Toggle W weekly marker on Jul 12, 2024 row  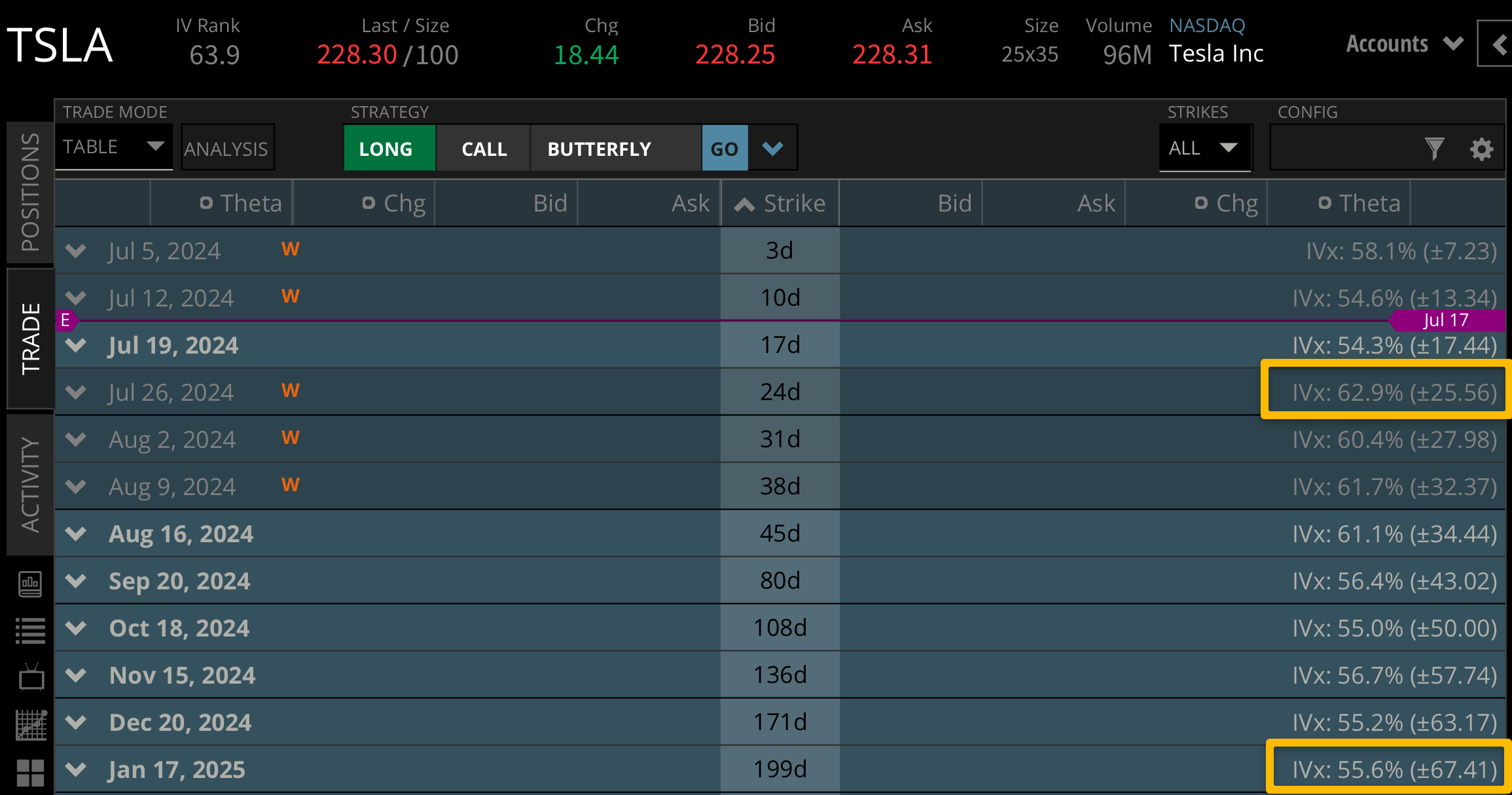(291, 296)
